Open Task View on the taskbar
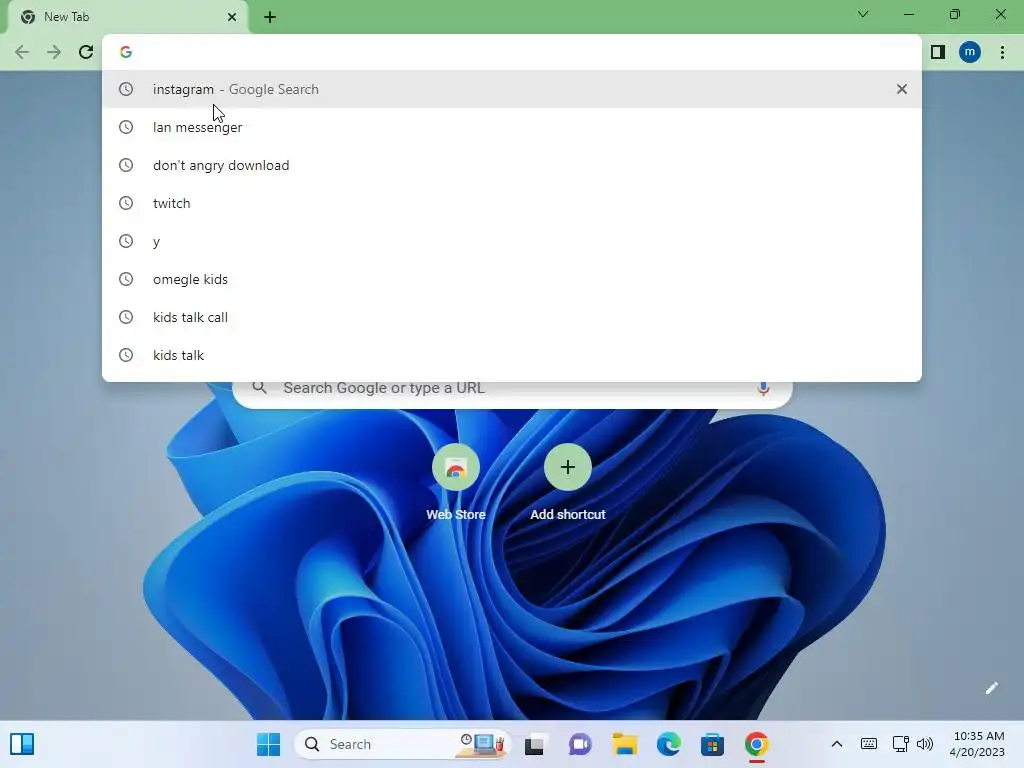 click(x=534, y=744)
